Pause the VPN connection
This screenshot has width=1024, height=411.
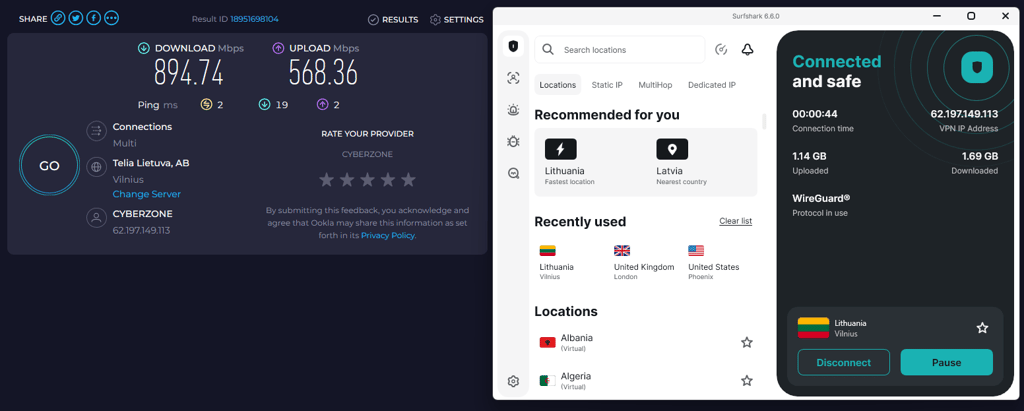tap(946, 363)
